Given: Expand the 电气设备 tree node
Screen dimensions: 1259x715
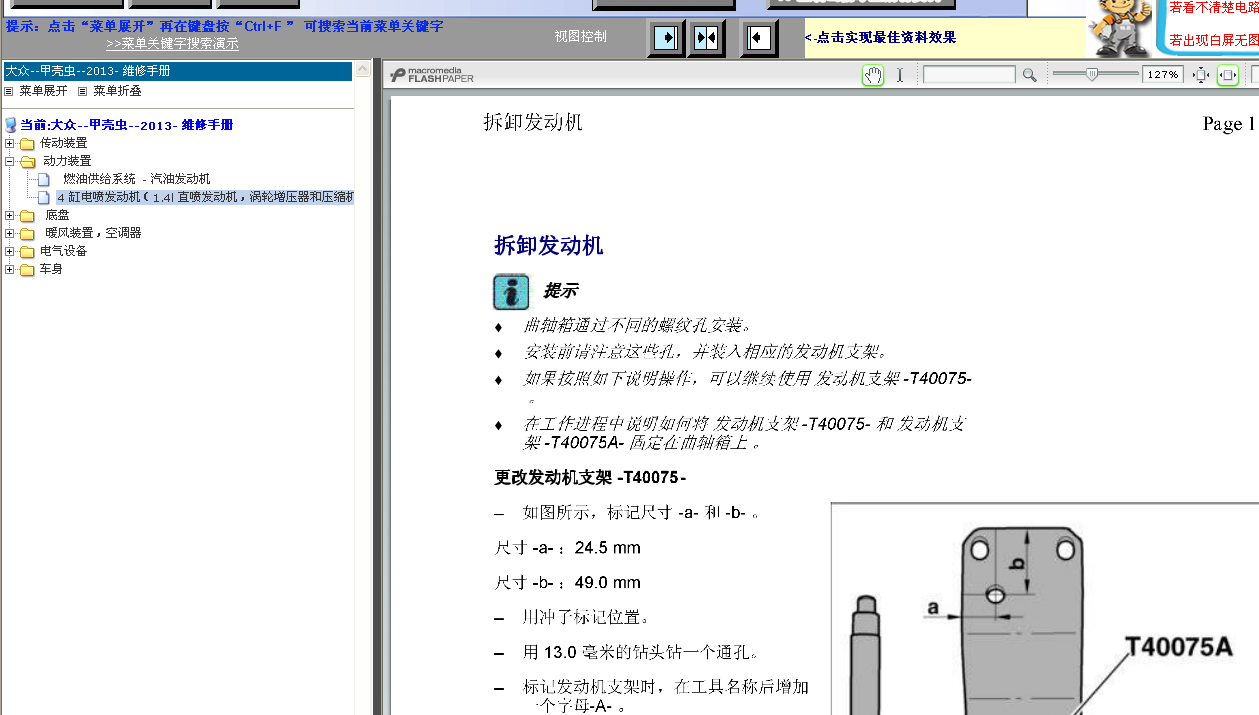Looking at the screenshot, I should click(x=10, y=251).
